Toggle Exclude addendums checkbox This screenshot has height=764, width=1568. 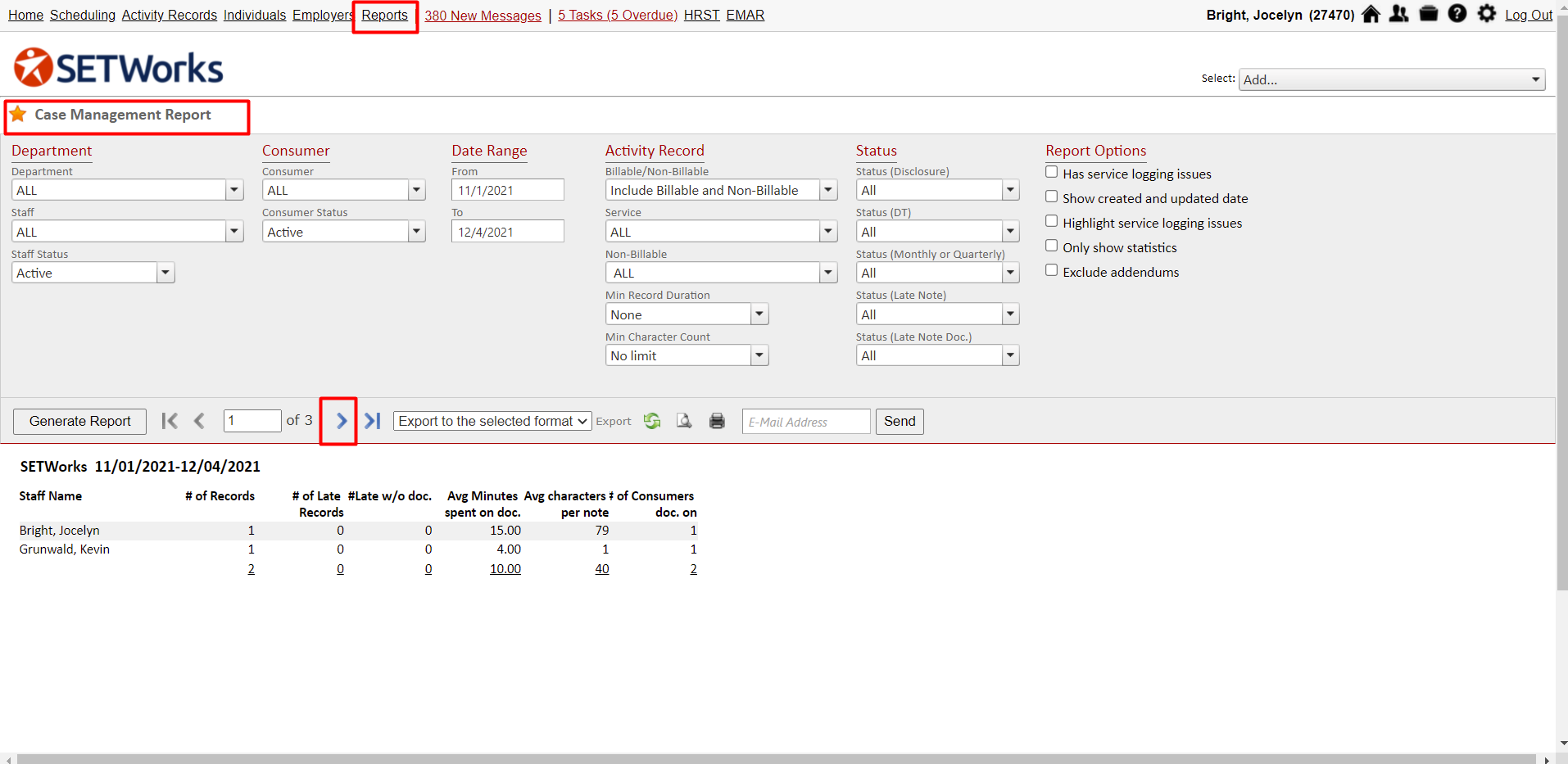point(1052,270)
